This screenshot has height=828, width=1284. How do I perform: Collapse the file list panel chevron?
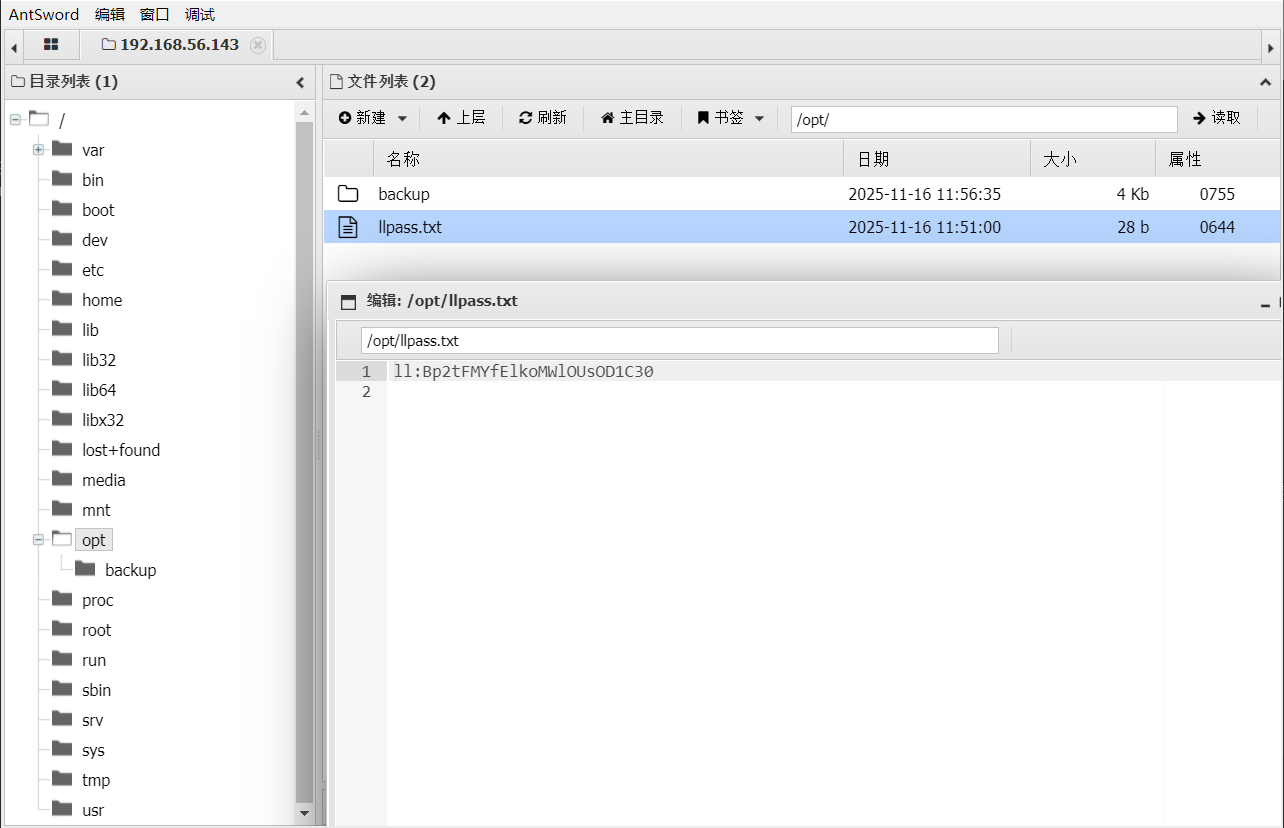1268,82
